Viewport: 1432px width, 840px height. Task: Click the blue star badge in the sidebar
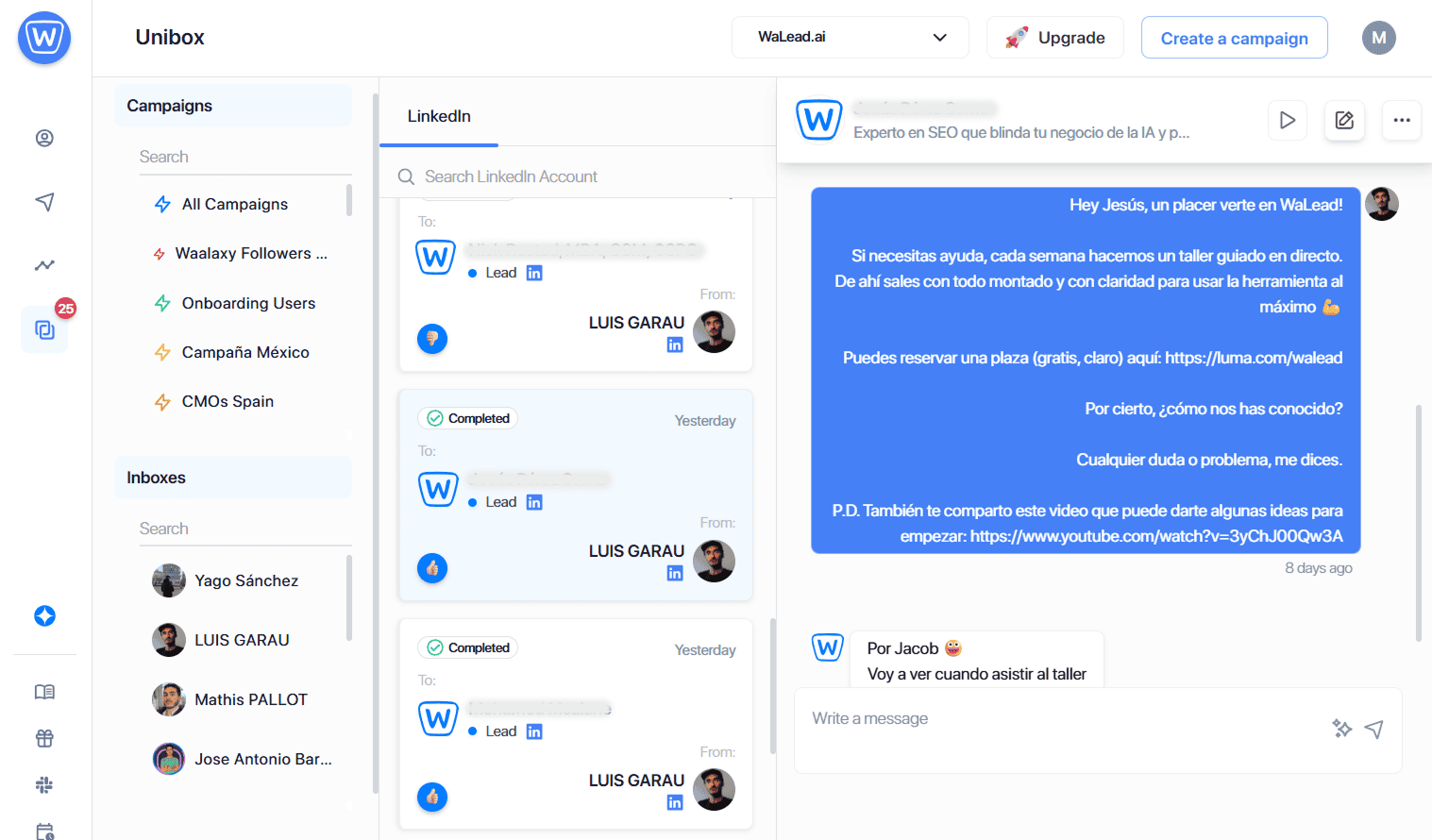point(44,616)
